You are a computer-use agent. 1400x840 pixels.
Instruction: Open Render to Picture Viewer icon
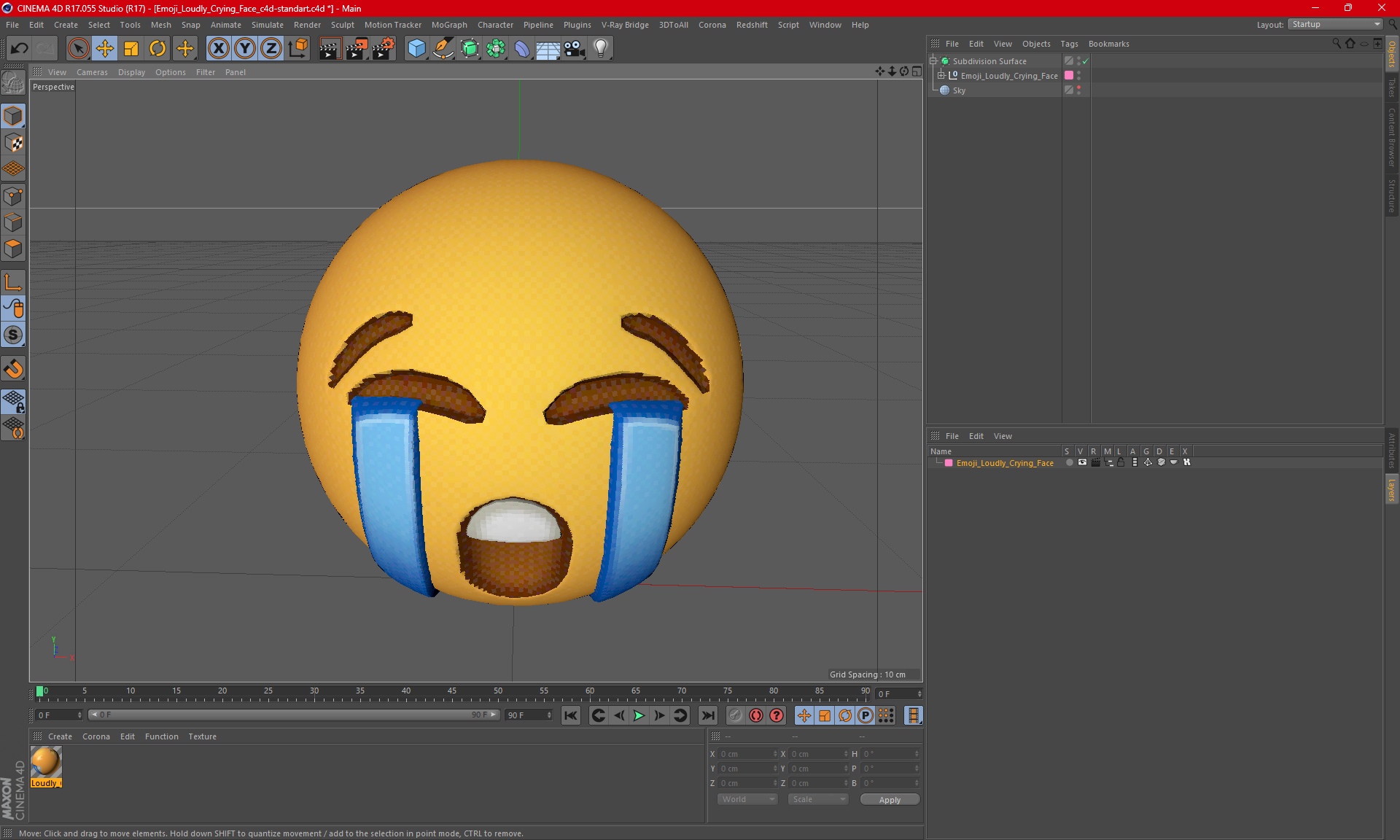click(356, 49)
